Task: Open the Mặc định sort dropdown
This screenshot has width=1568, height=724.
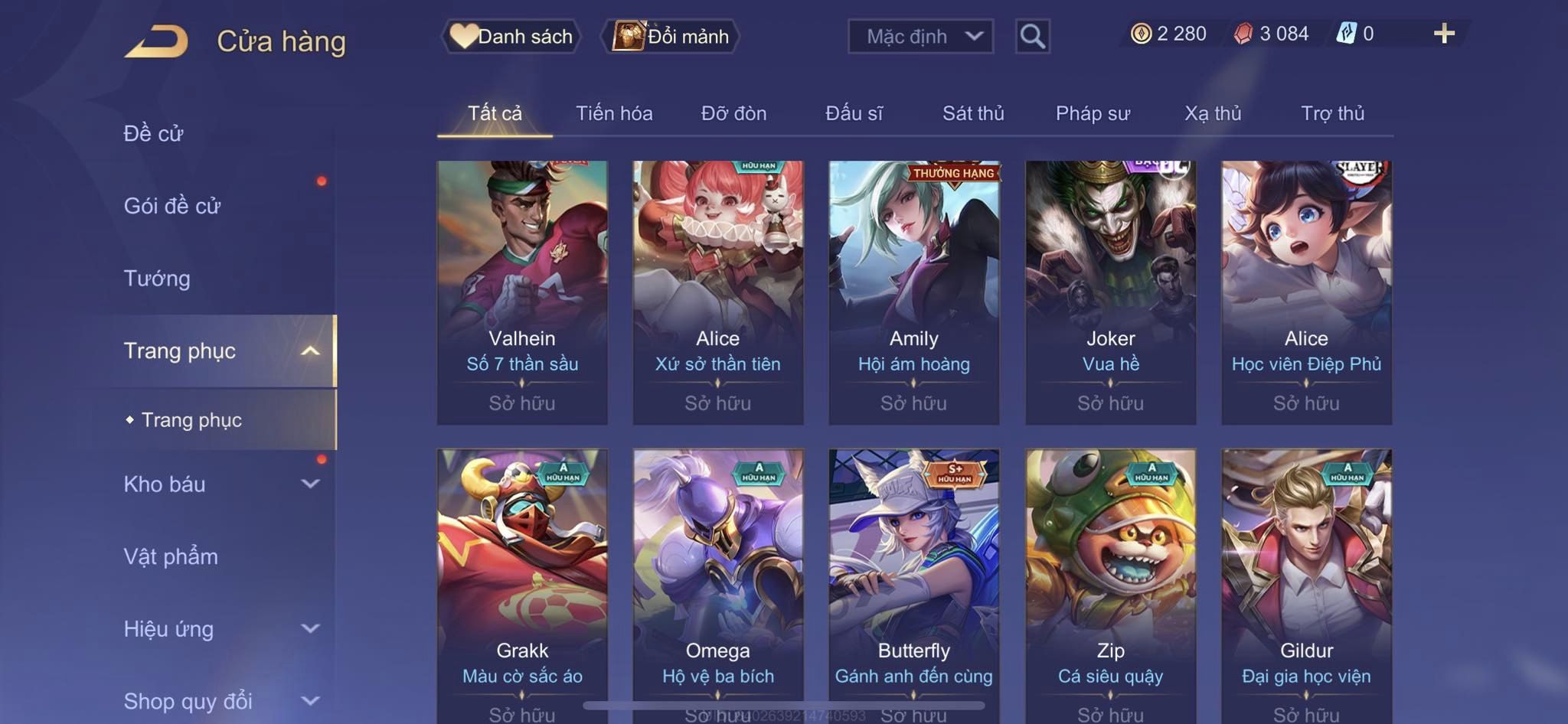Action: 920,36
